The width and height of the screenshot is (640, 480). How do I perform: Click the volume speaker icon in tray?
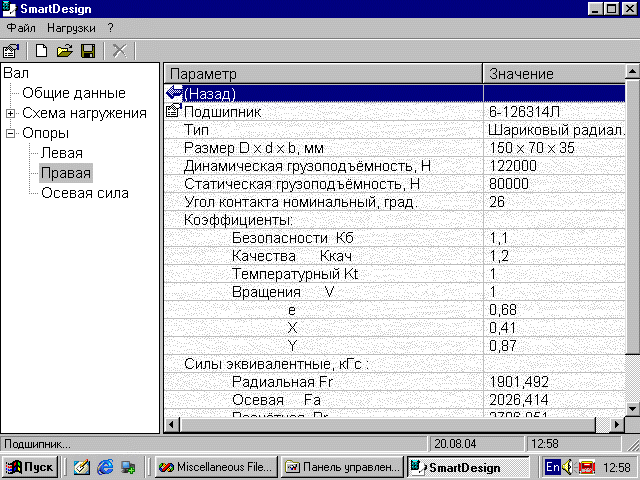(x=569, y=467)
